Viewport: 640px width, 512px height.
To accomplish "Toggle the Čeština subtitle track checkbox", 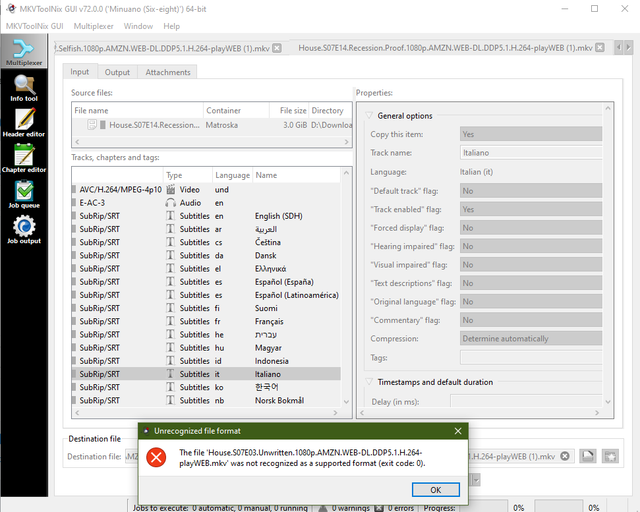I will coord(74,242).
